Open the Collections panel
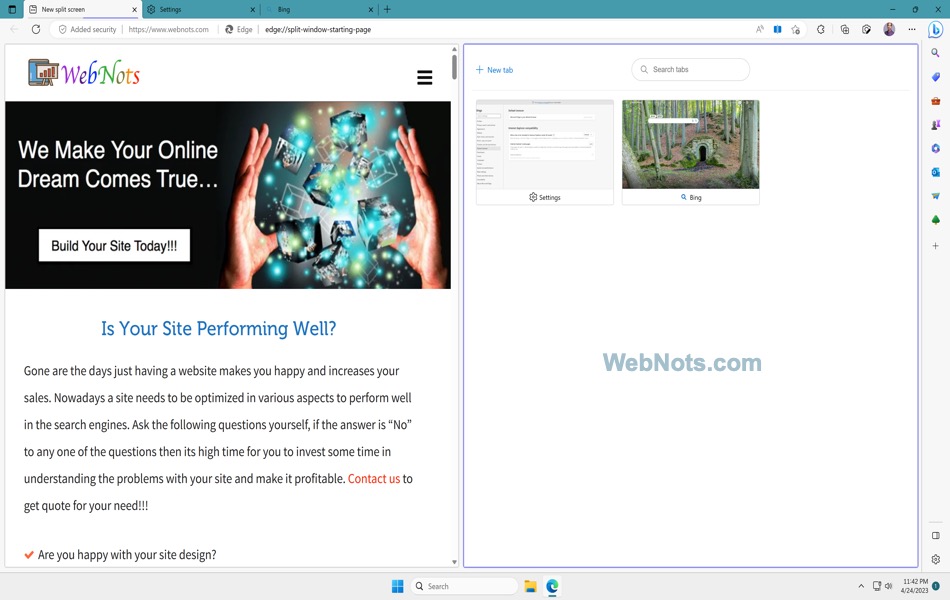Viewport: 950px width, 600px height. point(844,29)
